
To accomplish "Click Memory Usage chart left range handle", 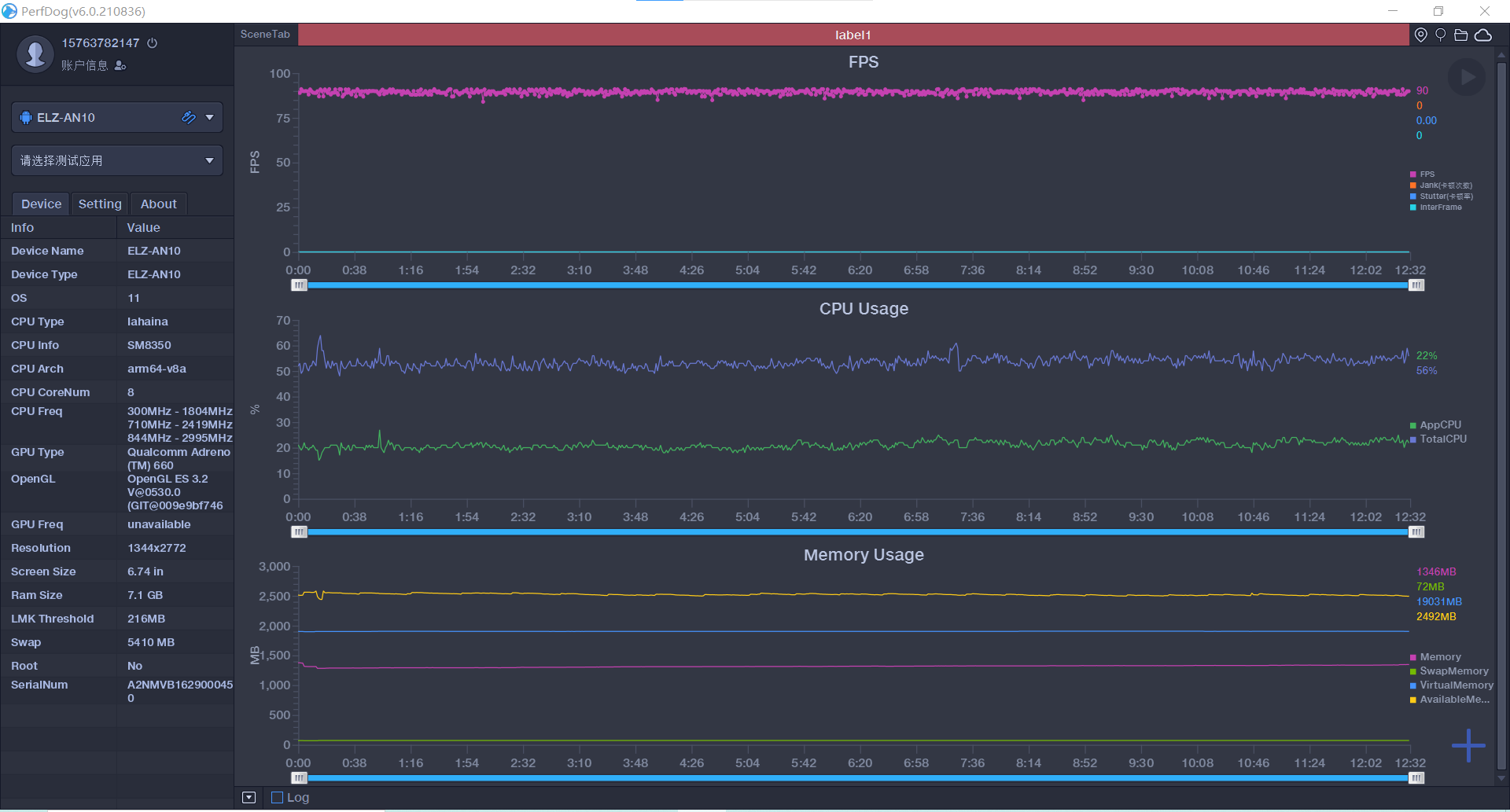I will tap(299, 778).
